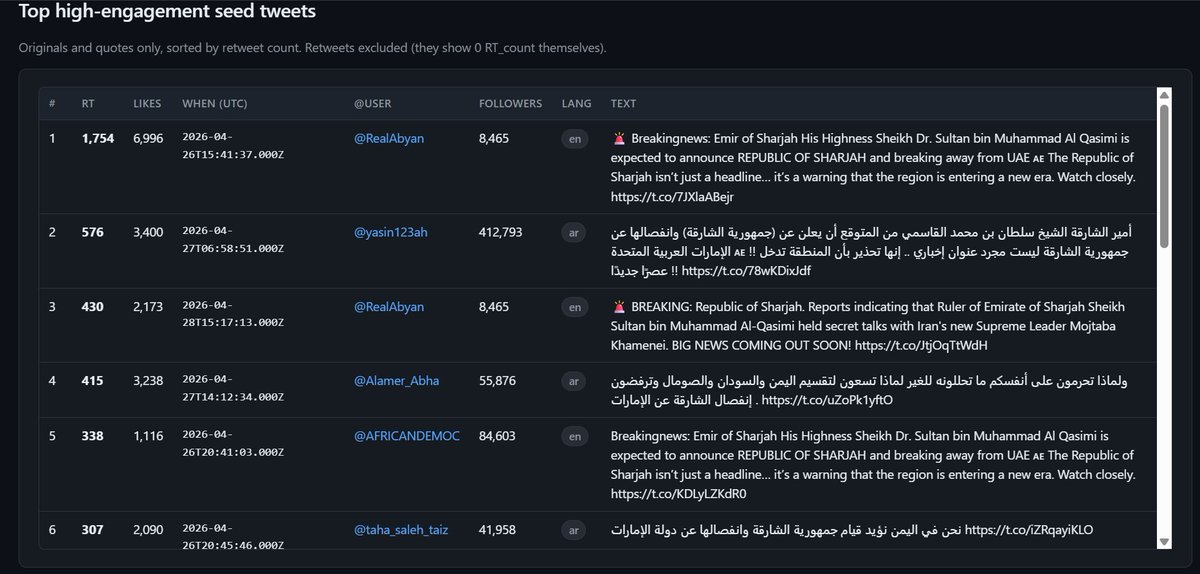Click the likes value 2,173
The height and width of the screenshot is (574, 1200).
point(148,307)
